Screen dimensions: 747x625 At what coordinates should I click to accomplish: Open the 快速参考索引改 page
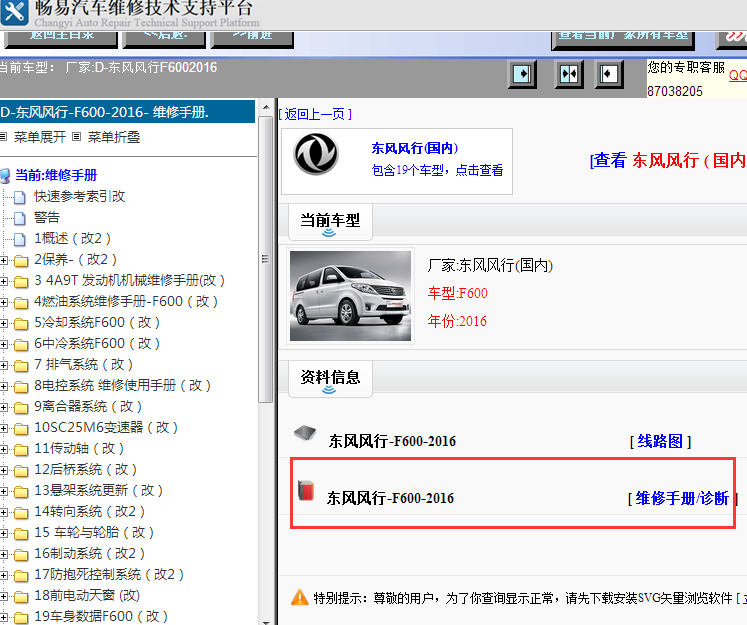pyautogui.click(x=80, y=196)
